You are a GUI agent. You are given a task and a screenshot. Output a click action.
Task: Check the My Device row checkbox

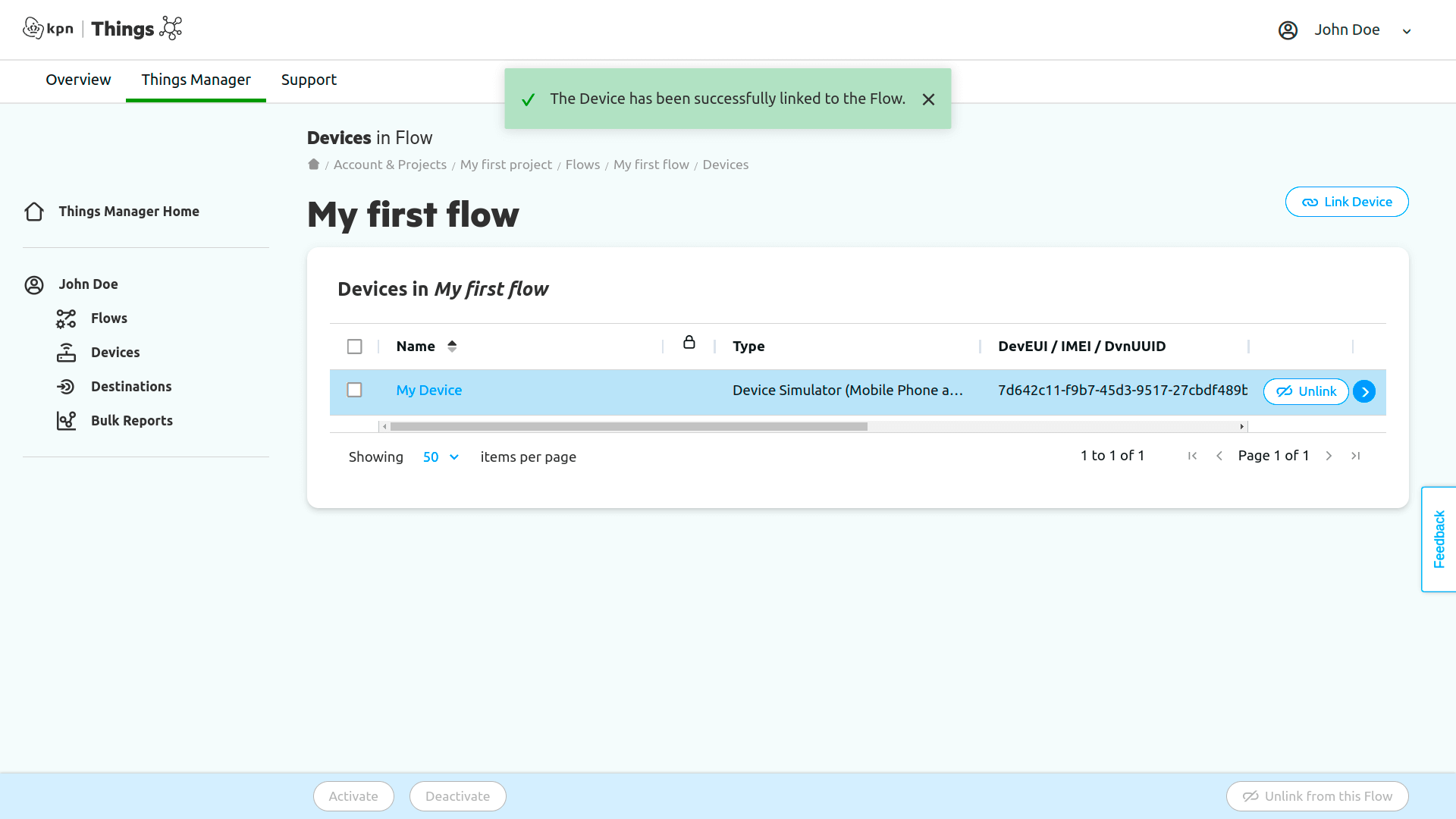point(354,390)
